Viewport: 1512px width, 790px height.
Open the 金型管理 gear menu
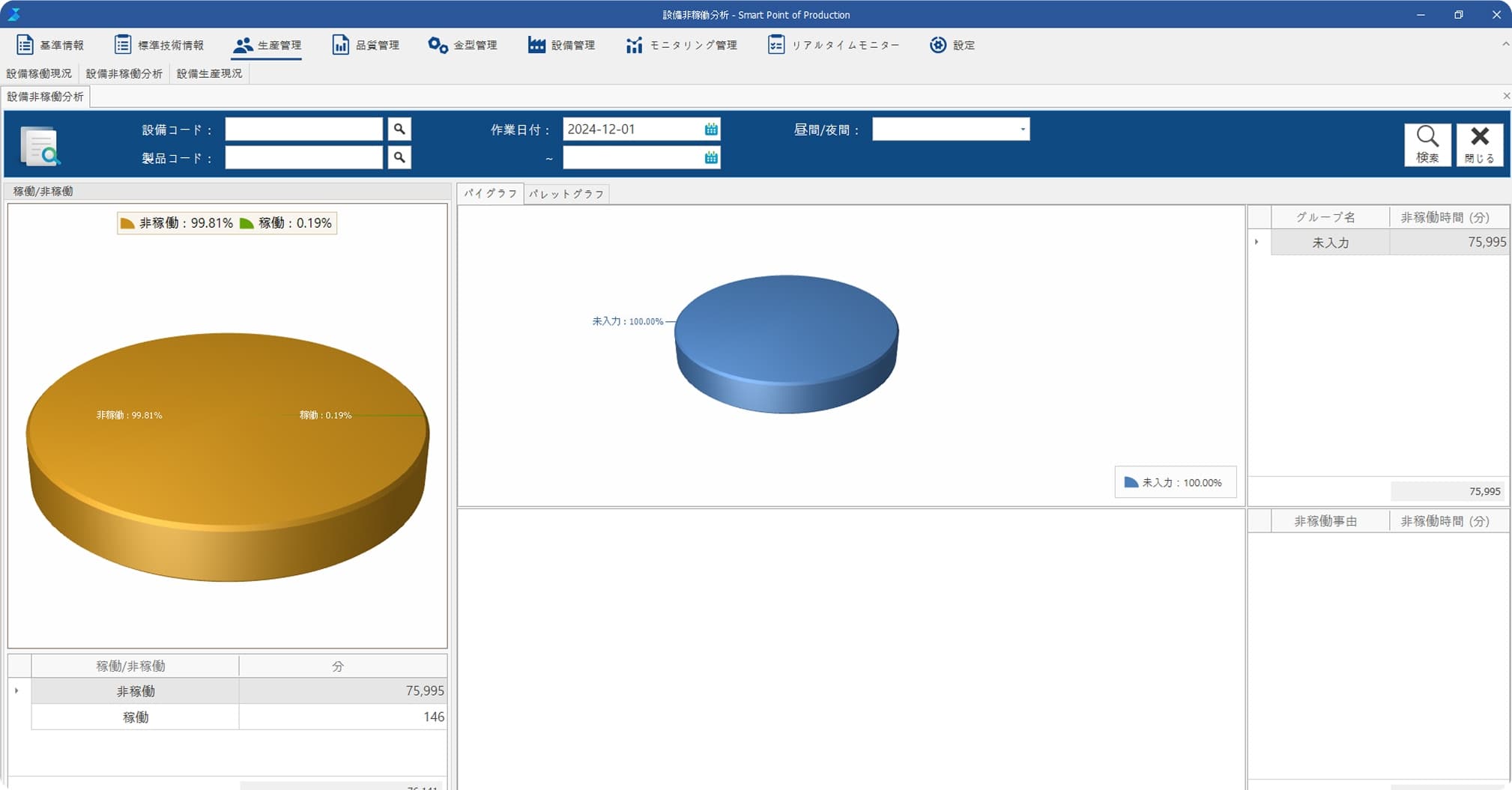[462, 45]
